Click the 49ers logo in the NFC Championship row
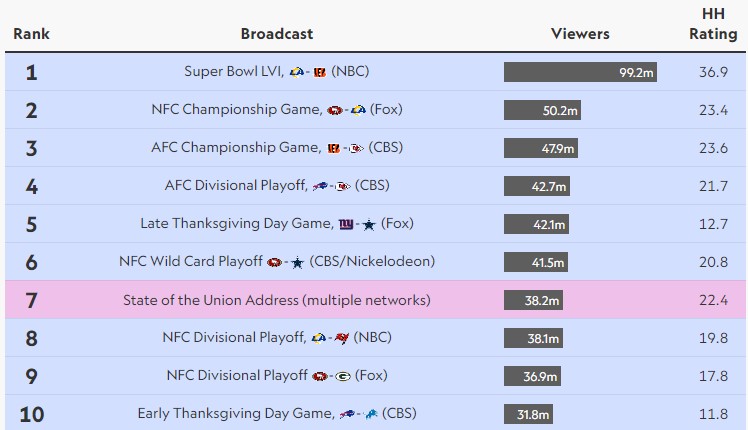 [333, 110]
